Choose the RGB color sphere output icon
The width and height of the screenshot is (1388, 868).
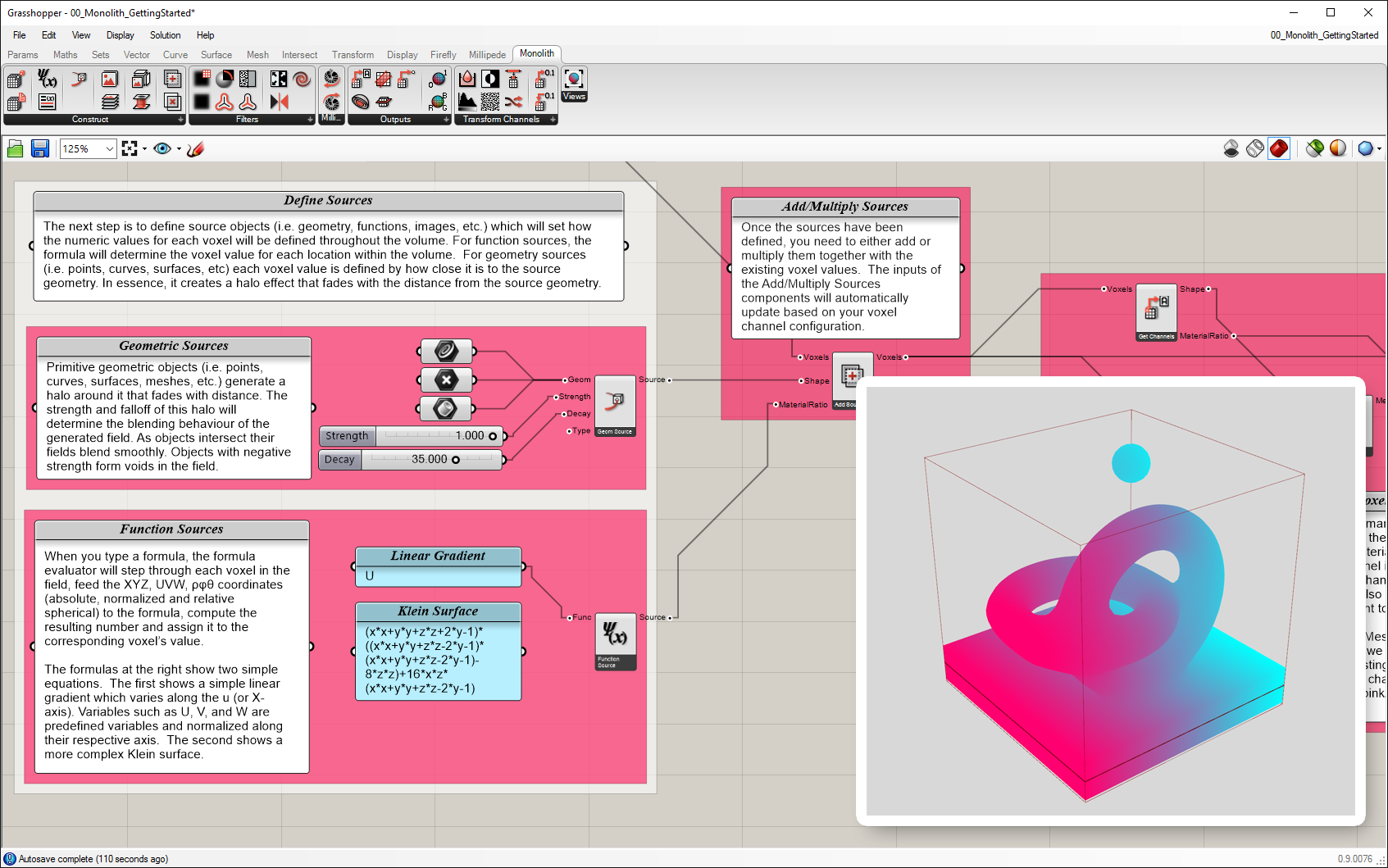click(438, 102)
